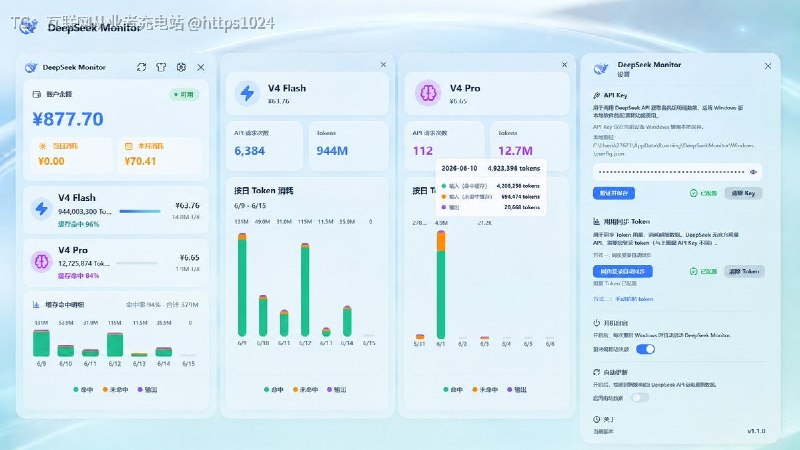Click the V4 Flash usage progress bar
The width and height of the screenshot is (800, 450).
139,211
